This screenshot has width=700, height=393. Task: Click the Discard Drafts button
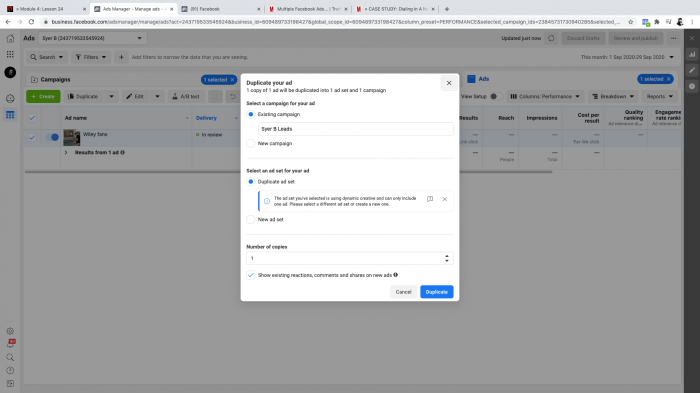(x=583, y=38)
